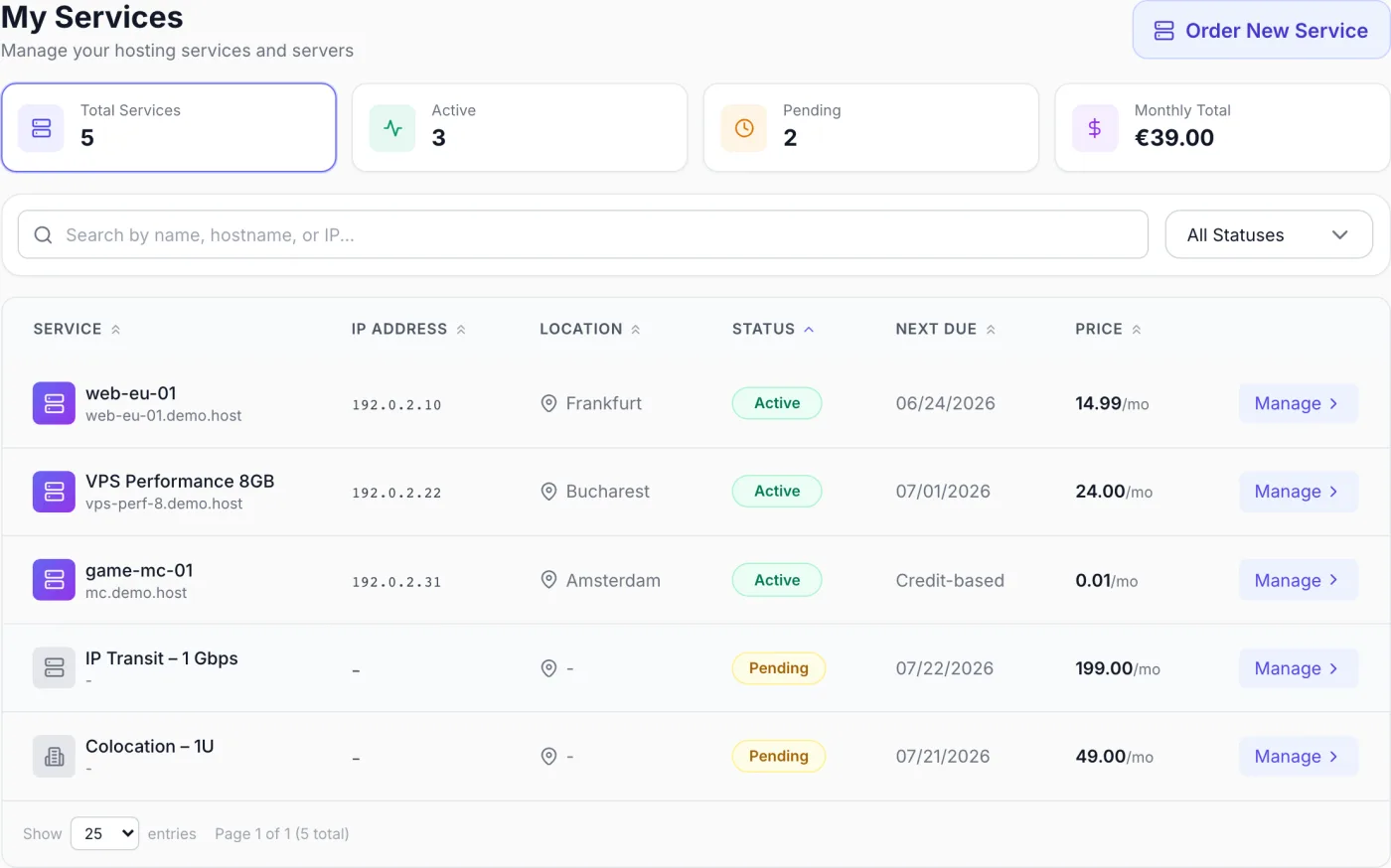Select the Active services card
This screenshot has height=868, width=1391.
[x=520, y=127]
